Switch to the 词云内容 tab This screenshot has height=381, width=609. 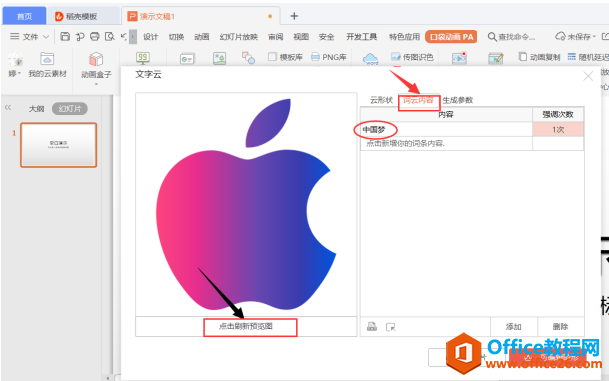(418, 100)
